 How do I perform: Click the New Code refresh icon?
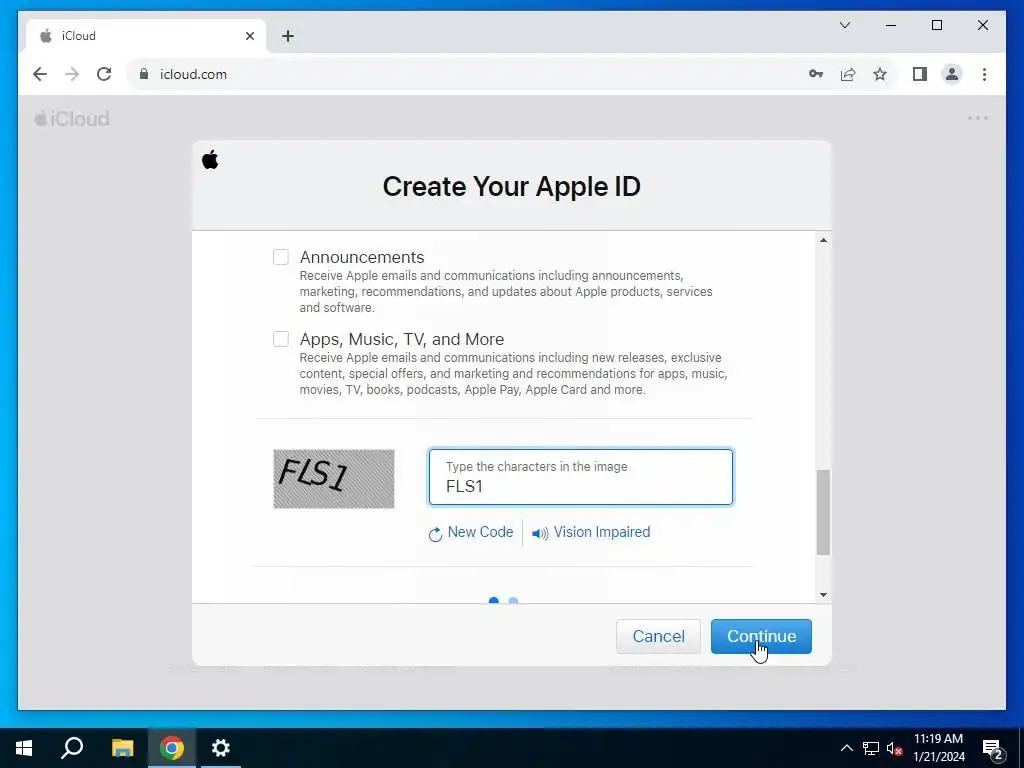tap(435, 534)
